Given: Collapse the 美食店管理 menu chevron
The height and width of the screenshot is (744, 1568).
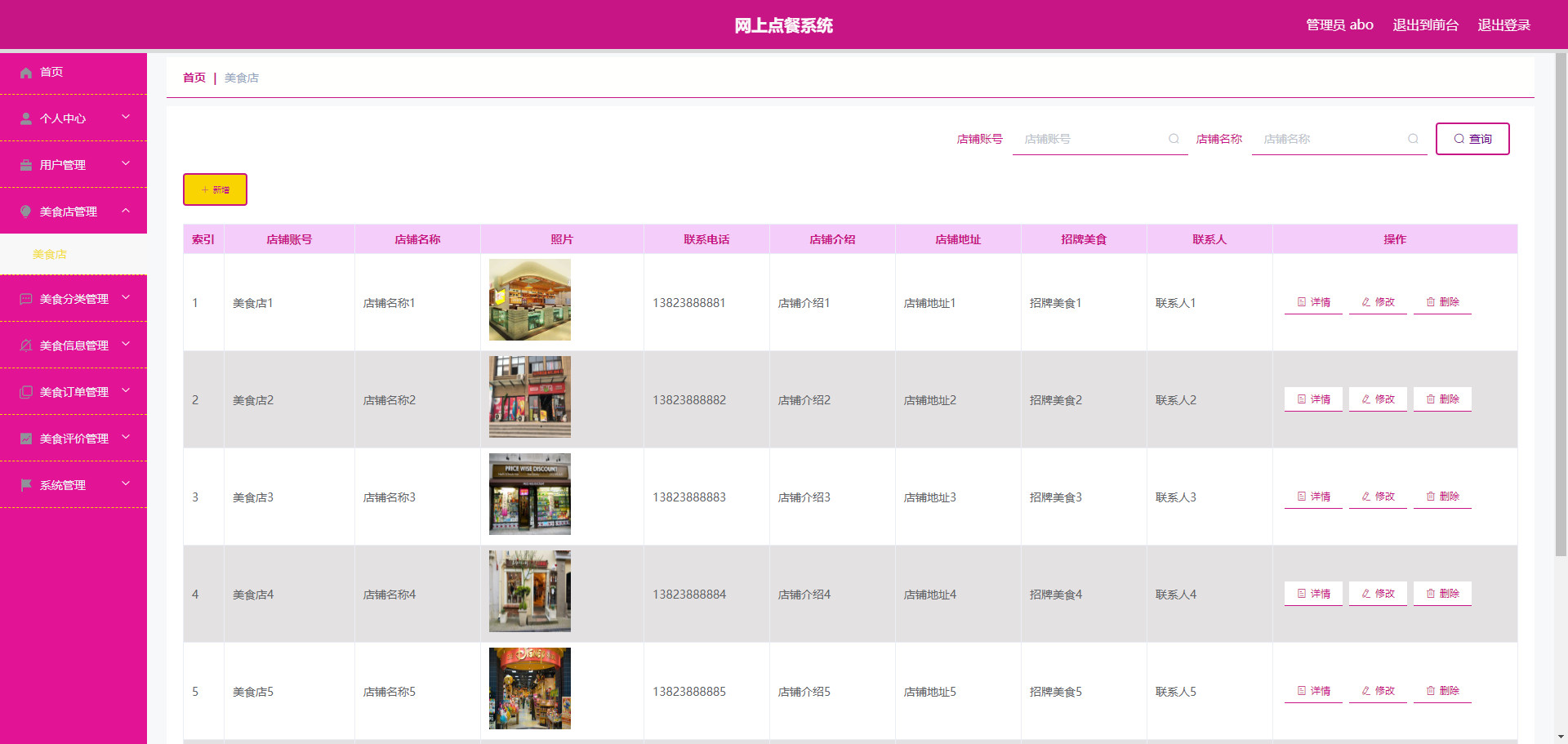Looking at the screenshot, I should [x=126, y=210].
